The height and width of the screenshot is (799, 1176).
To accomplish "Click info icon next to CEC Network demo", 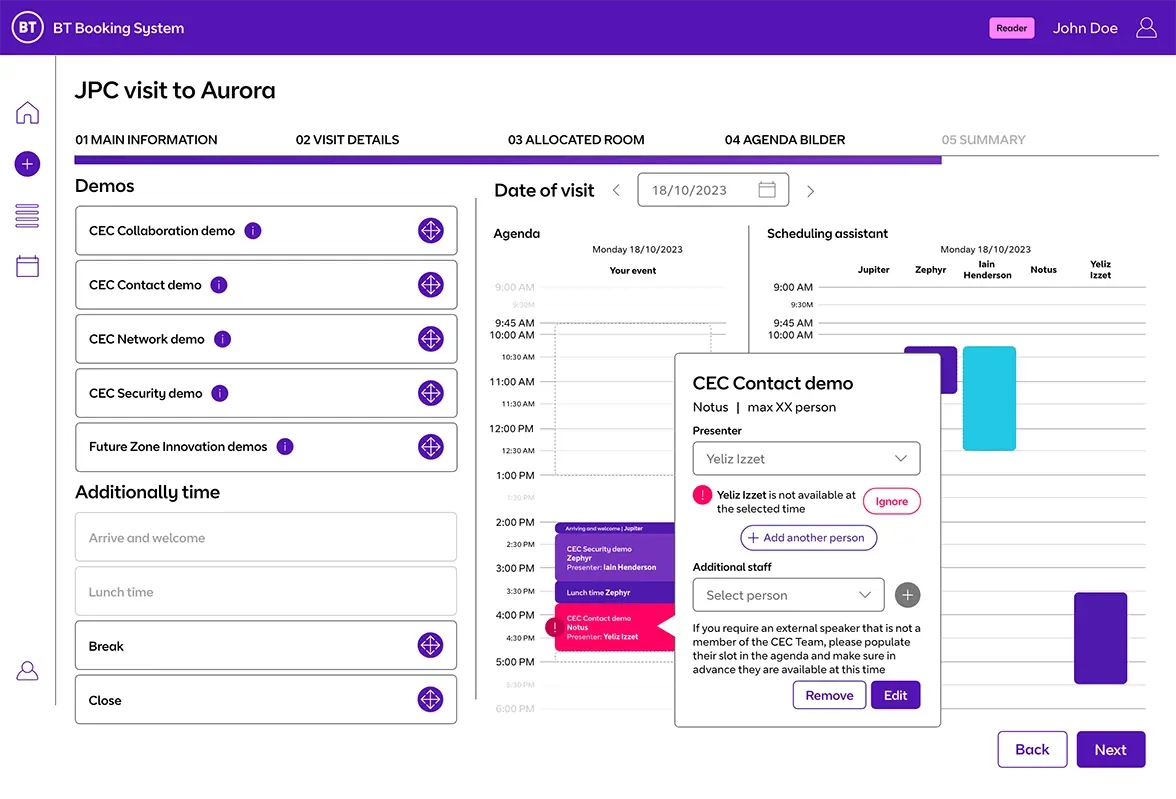I will 223,339.
